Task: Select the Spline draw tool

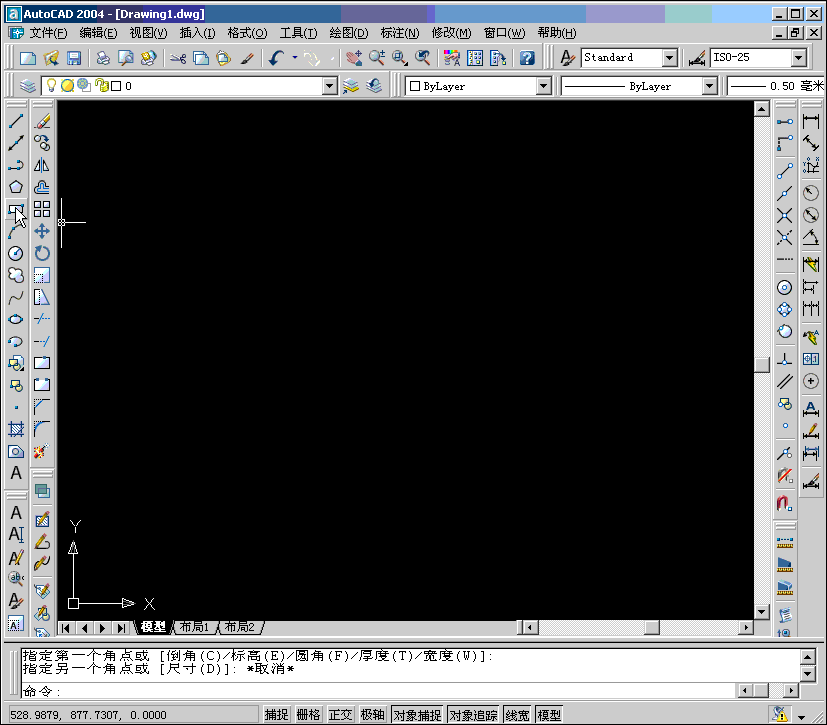Action: pyautogui.click(x=16, y=298)
